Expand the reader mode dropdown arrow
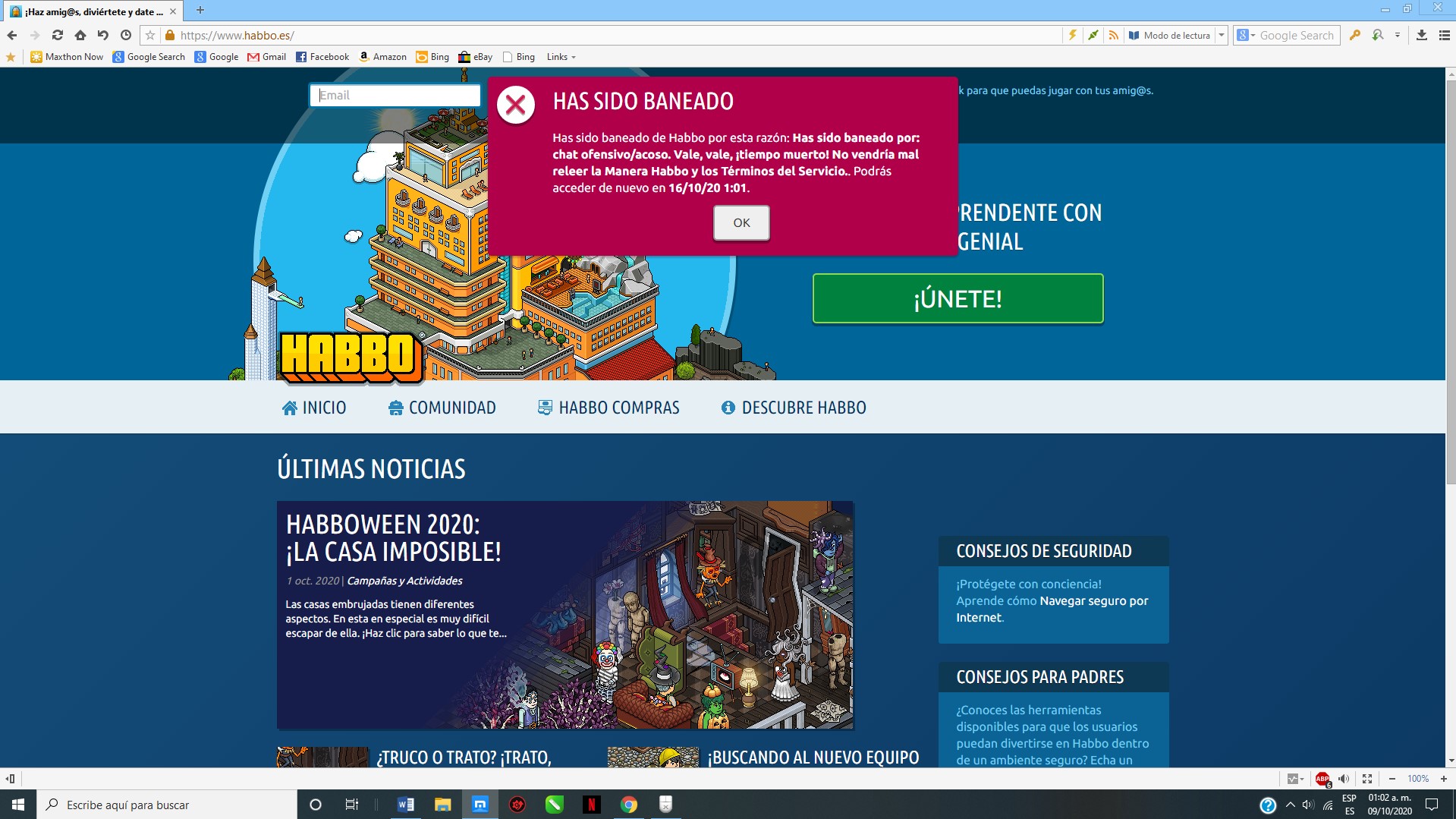 click(x=1222, y=35)
